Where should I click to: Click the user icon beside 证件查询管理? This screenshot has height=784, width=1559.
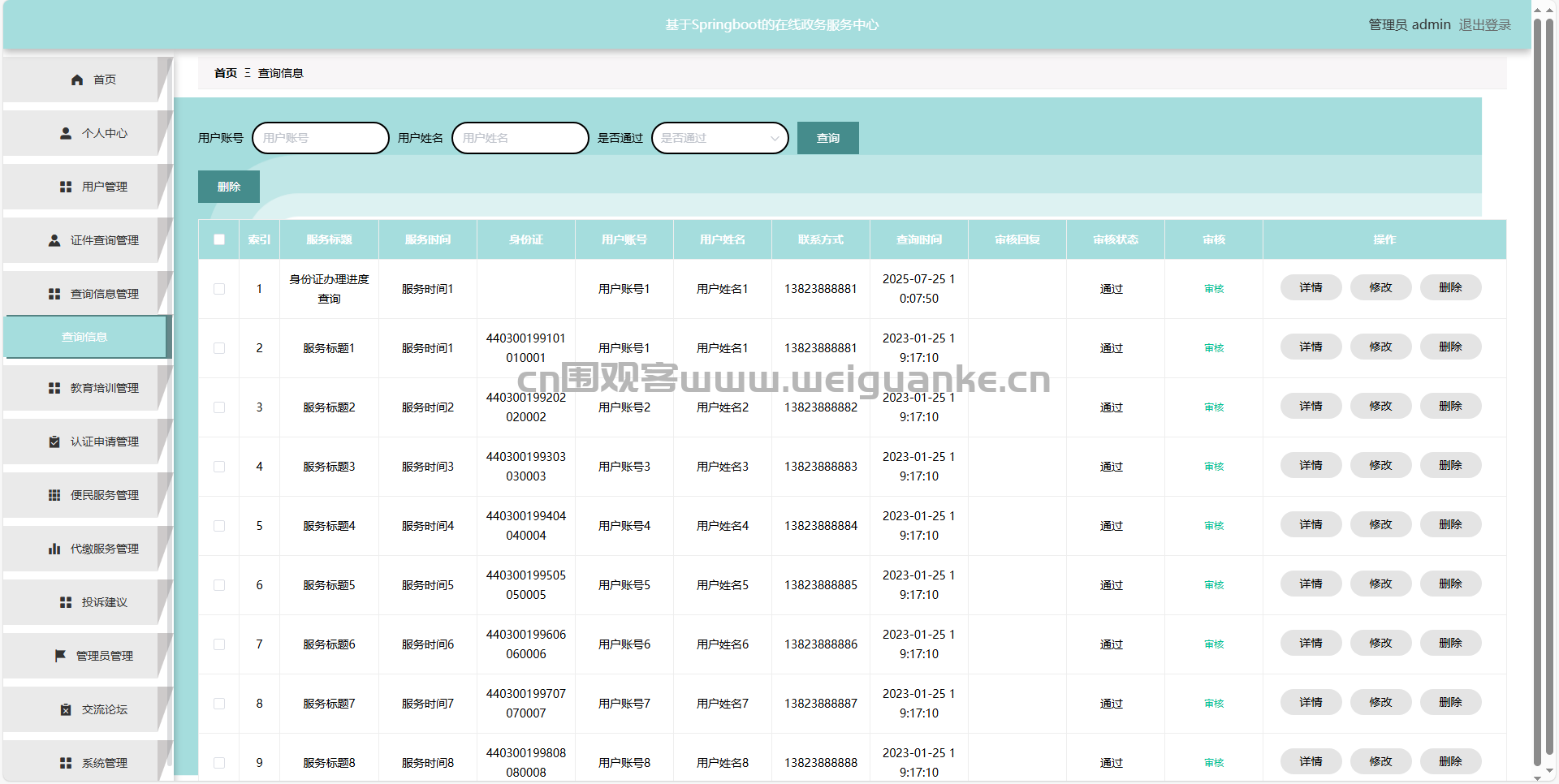tap(54, 240)
